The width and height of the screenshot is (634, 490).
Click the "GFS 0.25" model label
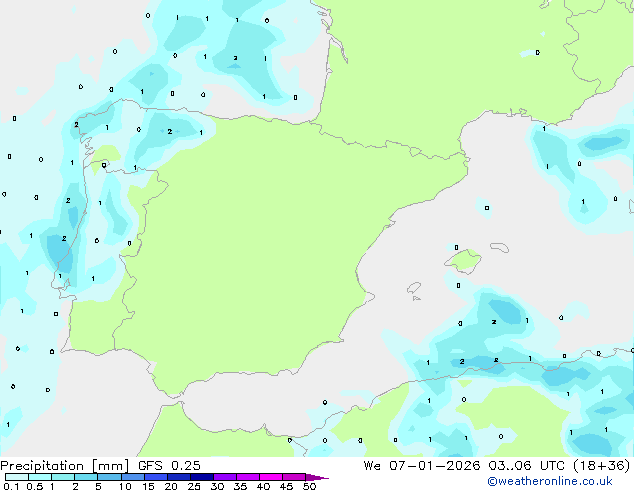169,466
